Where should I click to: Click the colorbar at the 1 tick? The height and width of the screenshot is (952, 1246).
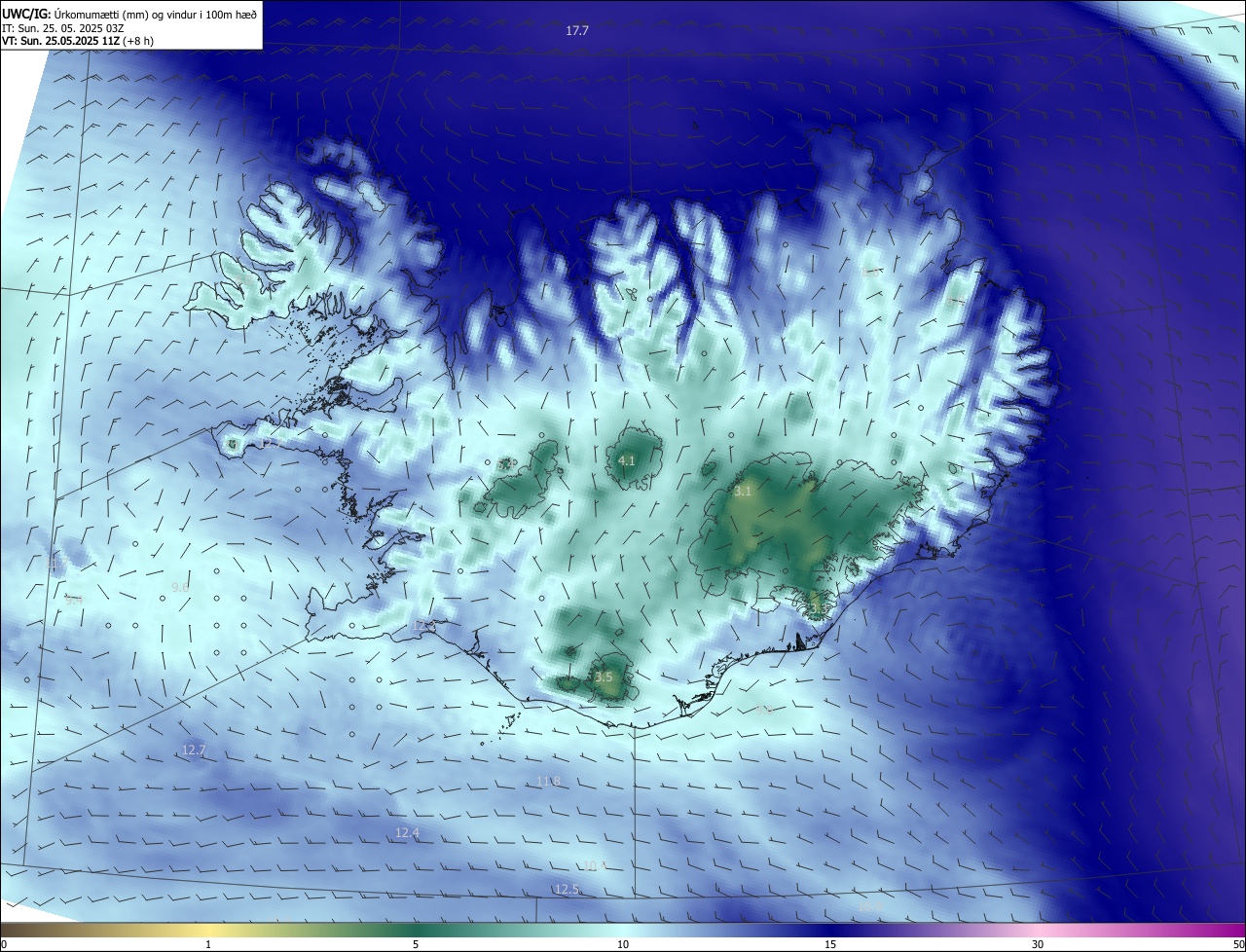pos(208,944)
